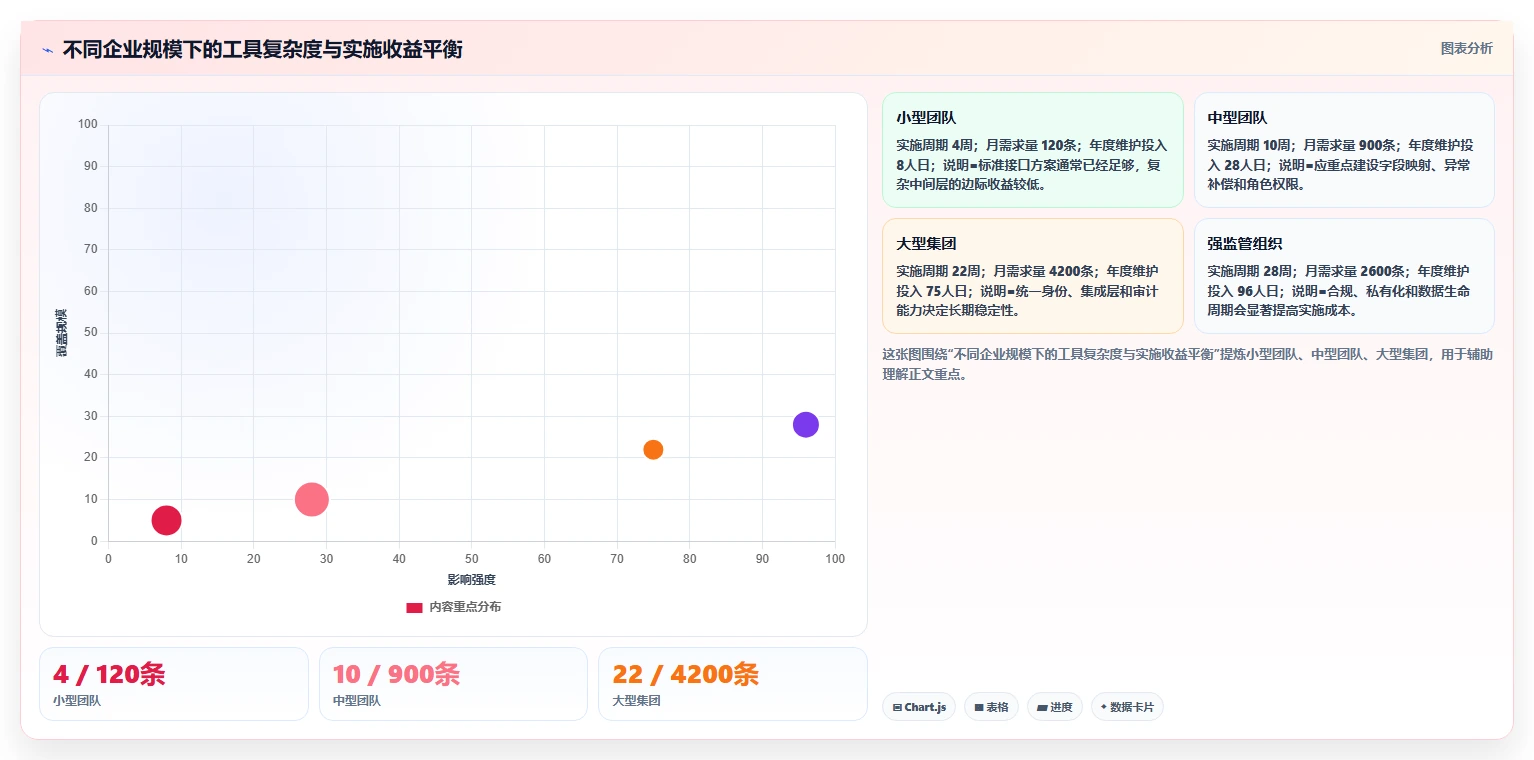Click the 覆盖规模 y-axis title
This screenshot has height=760, width=1534.
click(61, 333)
